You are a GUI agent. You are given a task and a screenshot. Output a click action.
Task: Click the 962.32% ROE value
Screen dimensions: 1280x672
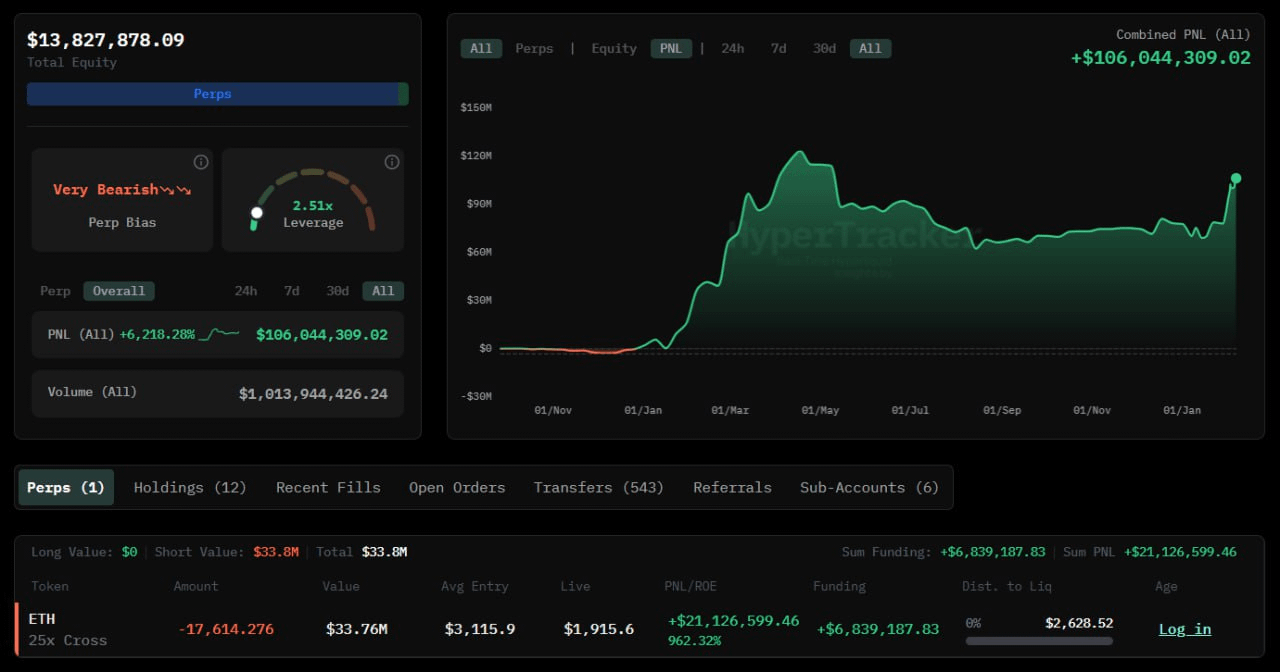(x=694, y=641)
